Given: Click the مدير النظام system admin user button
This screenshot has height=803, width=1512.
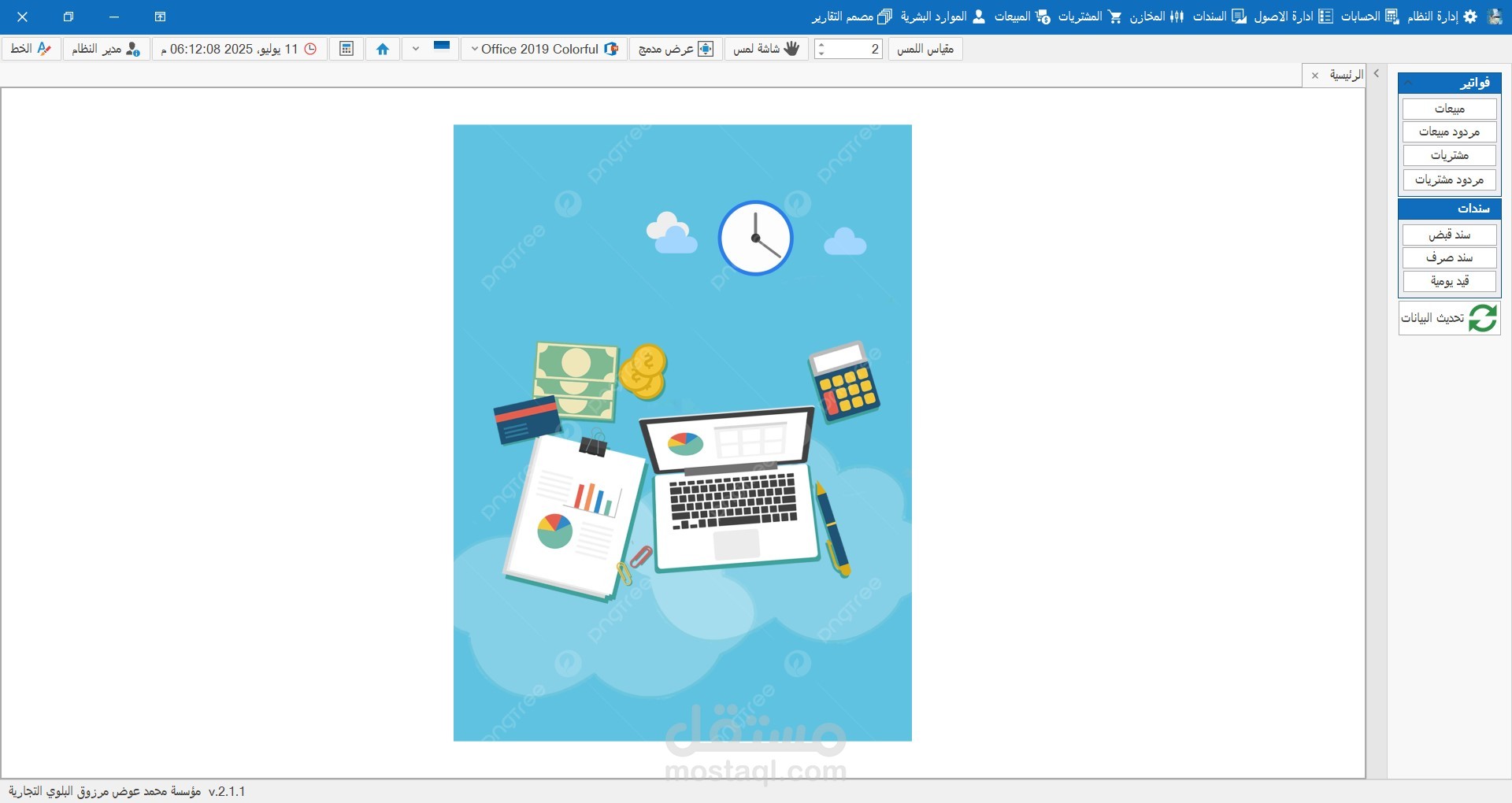Looking at the screenshot, I should click(x=106, y=49).
